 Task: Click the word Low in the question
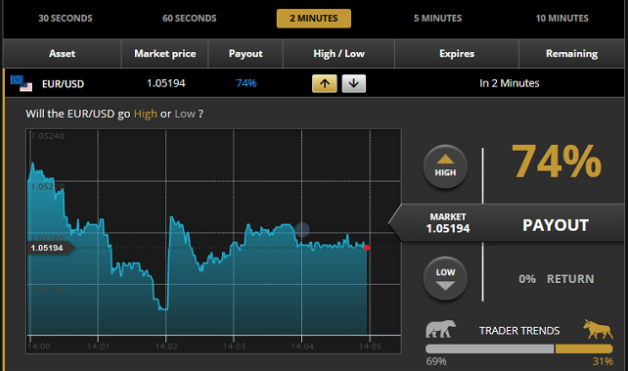(185, 114)
